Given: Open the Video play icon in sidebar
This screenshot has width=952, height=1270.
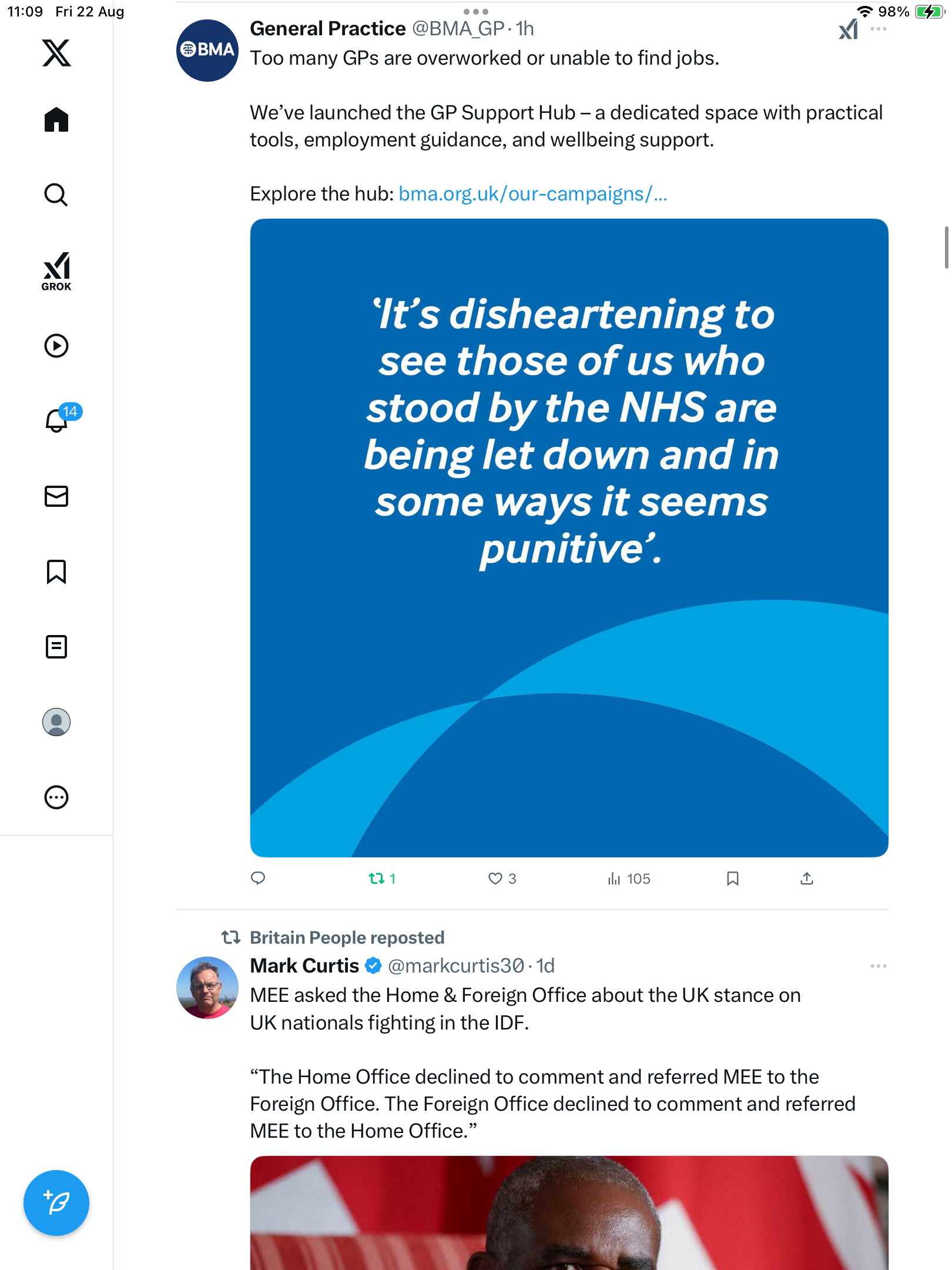Looking at the screenshot, I should [x=56, y=346].
